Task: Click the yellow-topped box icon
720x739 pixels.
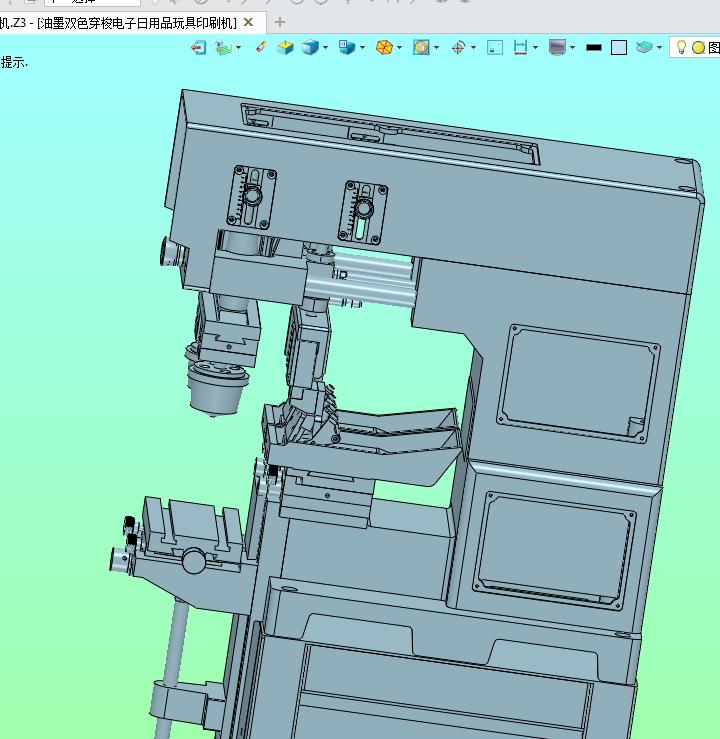Action: tap(285, 48)
